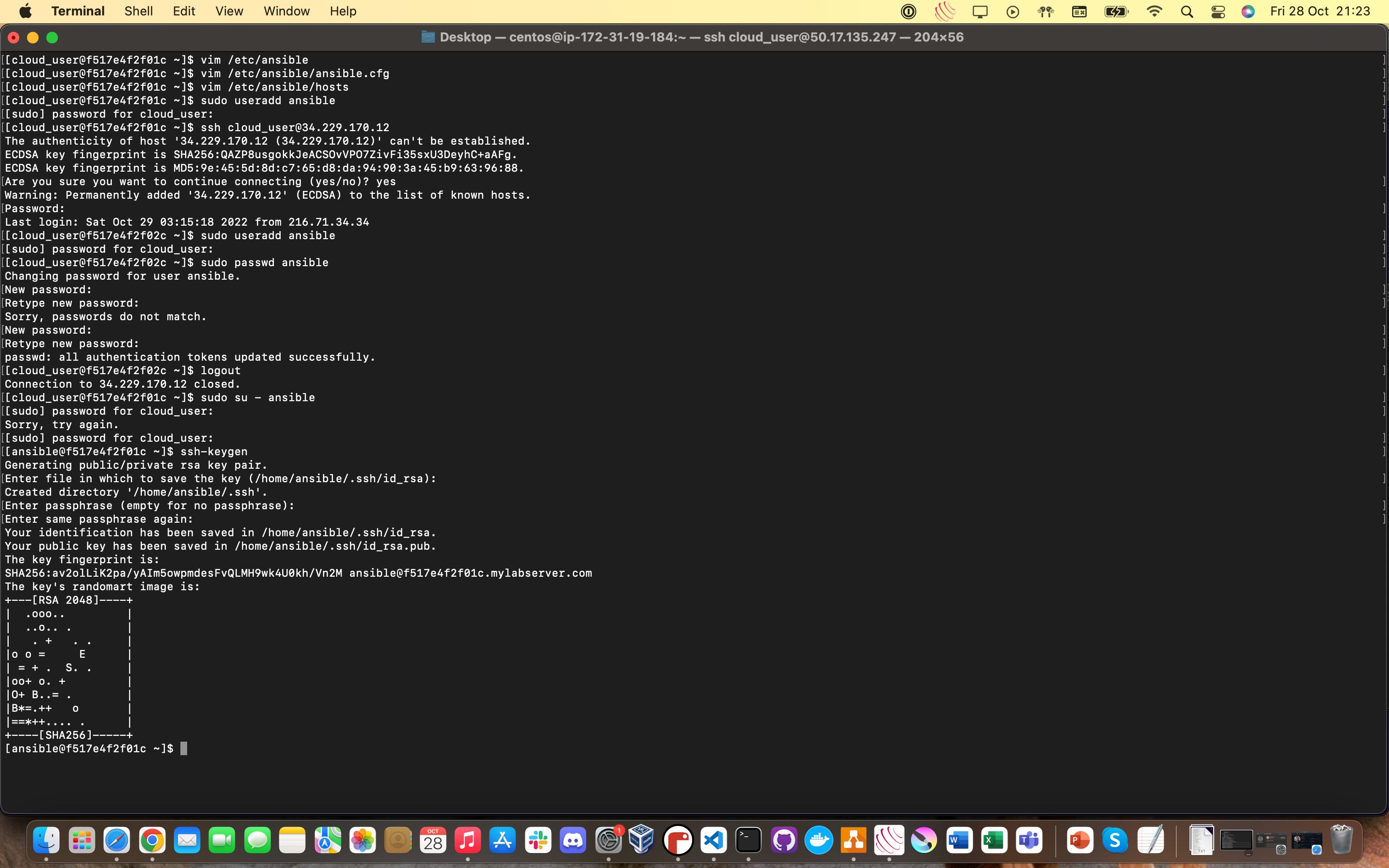Click the folder proxy icon in title bar
Screen dimensions: 1389x868
click(428, 37)
